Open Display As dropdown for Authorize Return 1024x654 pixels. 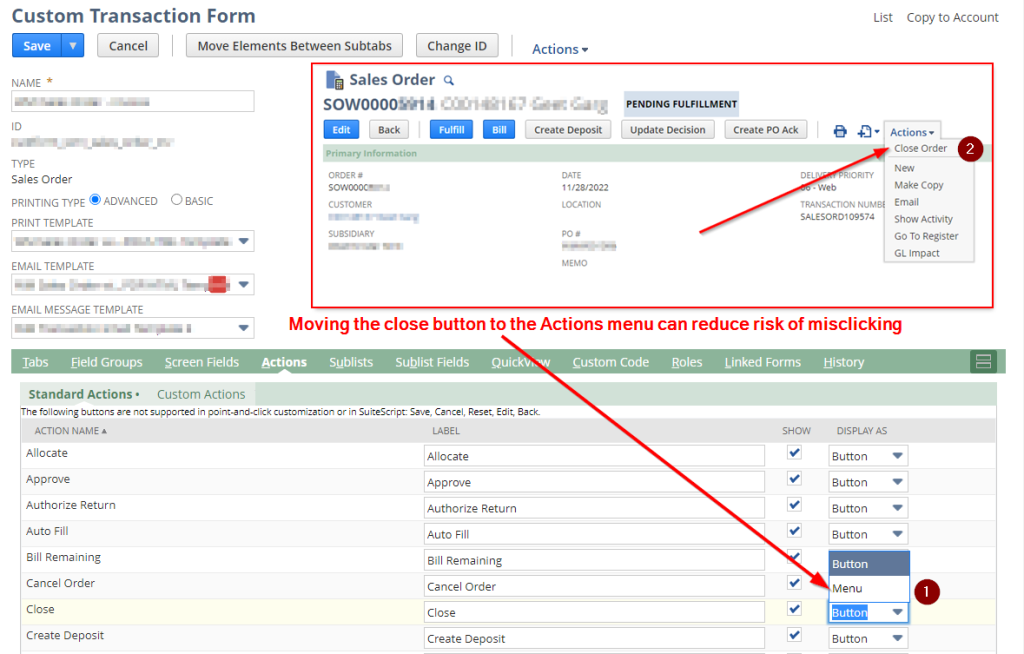(x=869, y=508)
